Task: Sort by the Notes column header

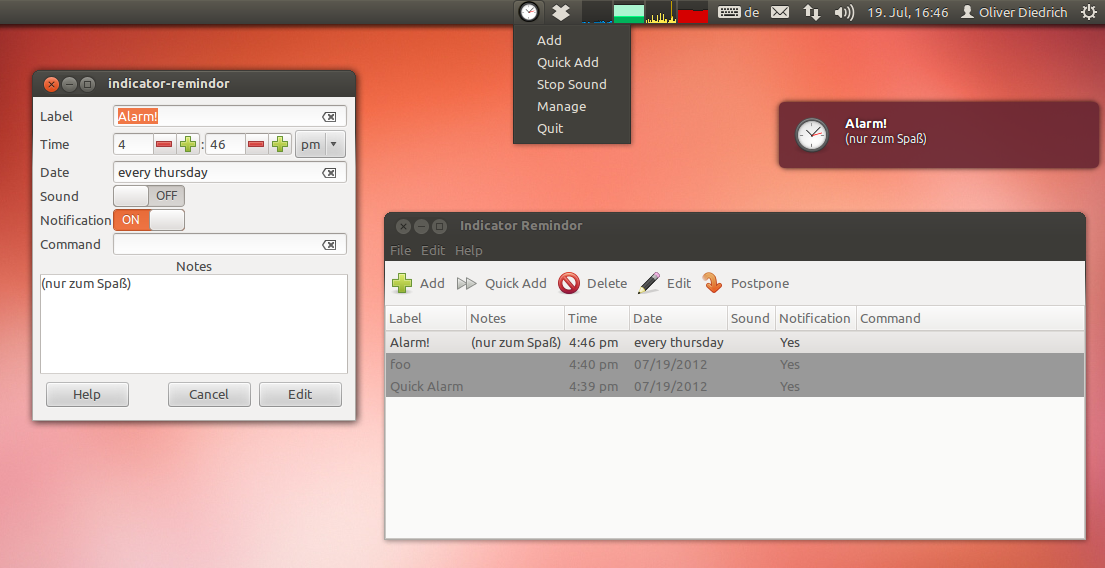Action: pos(516,319)
